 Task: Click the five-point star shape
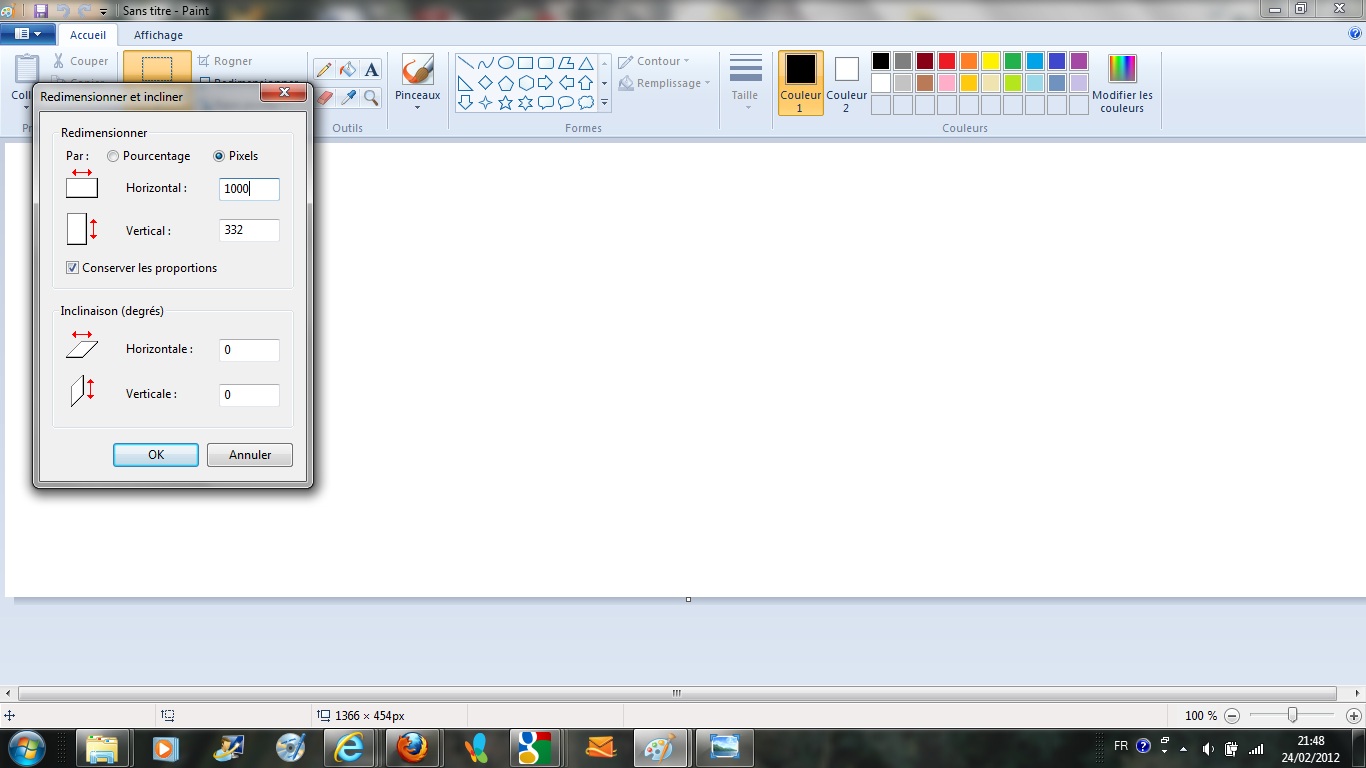point(505,103)
